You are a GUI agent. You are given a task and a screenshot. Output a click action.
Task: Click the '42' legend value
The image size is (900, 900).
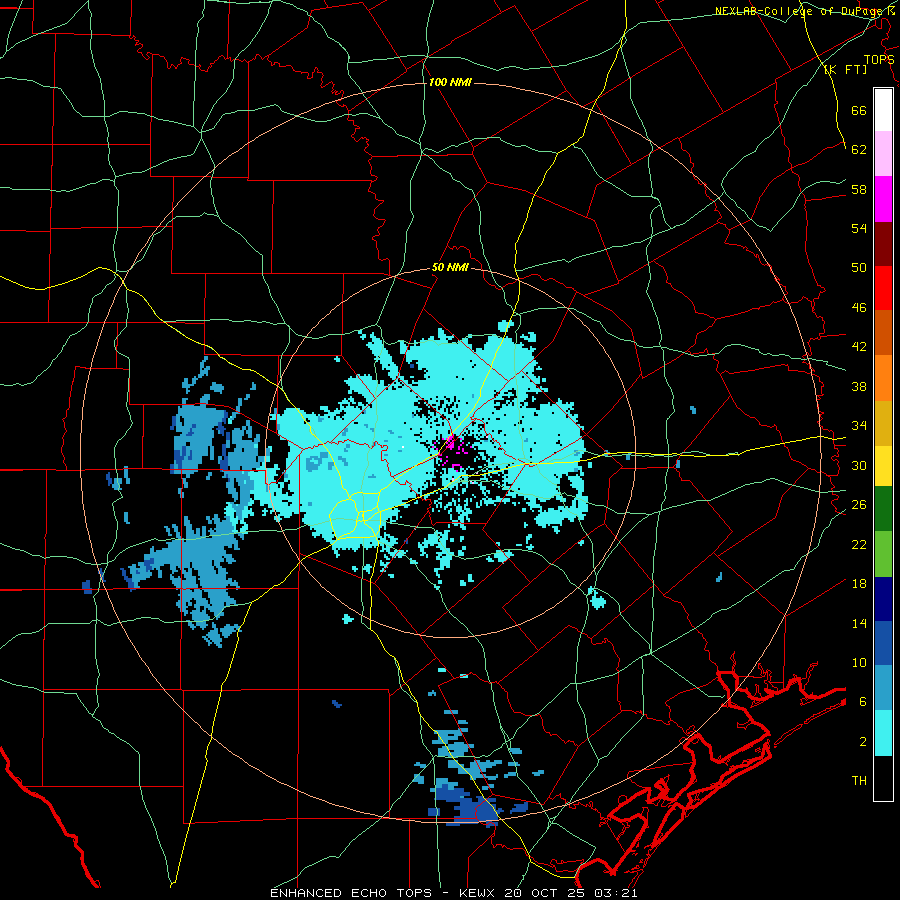click(x=859, y=347)
